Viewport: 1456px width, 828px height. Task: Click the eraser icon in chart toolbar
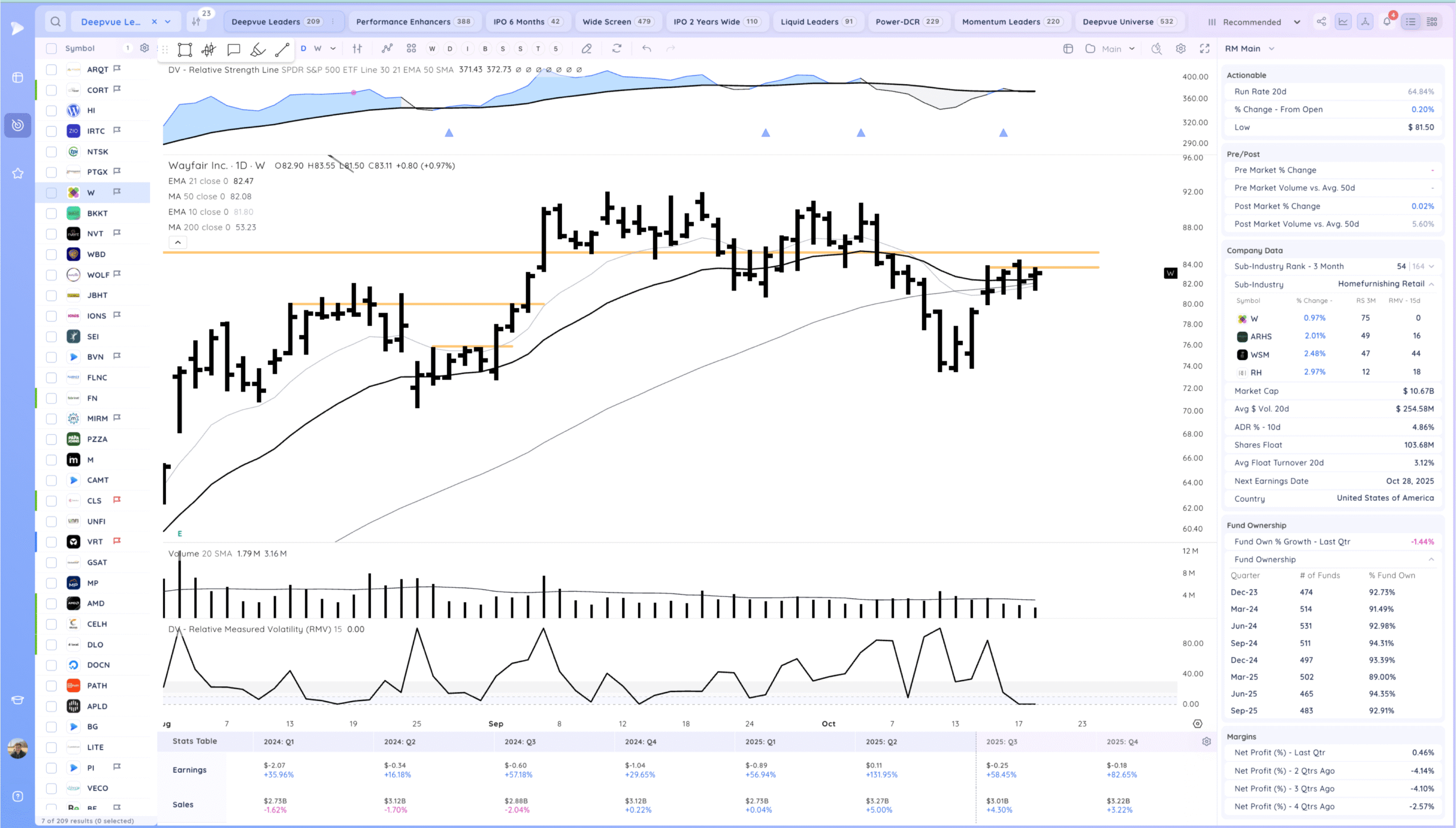(586, 49)
